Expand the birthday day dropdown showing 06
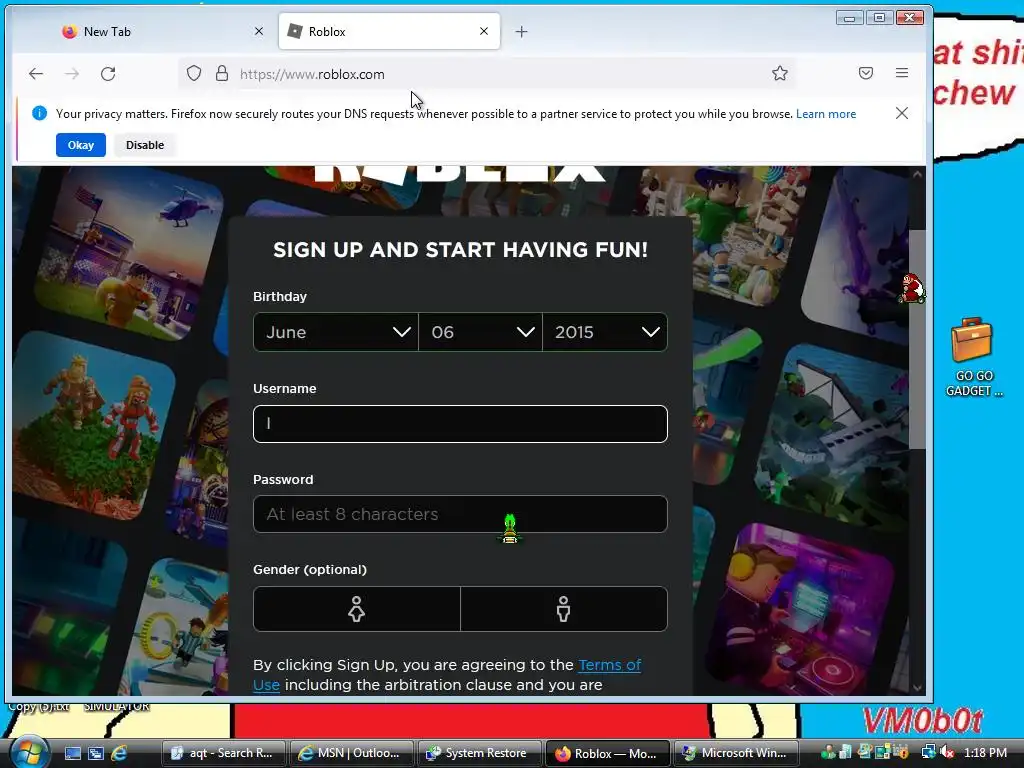The image size is (1024, 768). point(481,332)
